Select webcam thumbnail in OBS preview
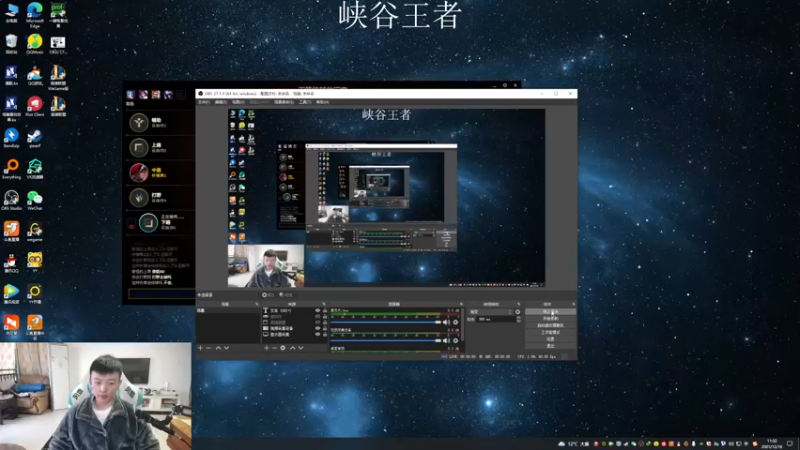 click(x=266, y=265)
